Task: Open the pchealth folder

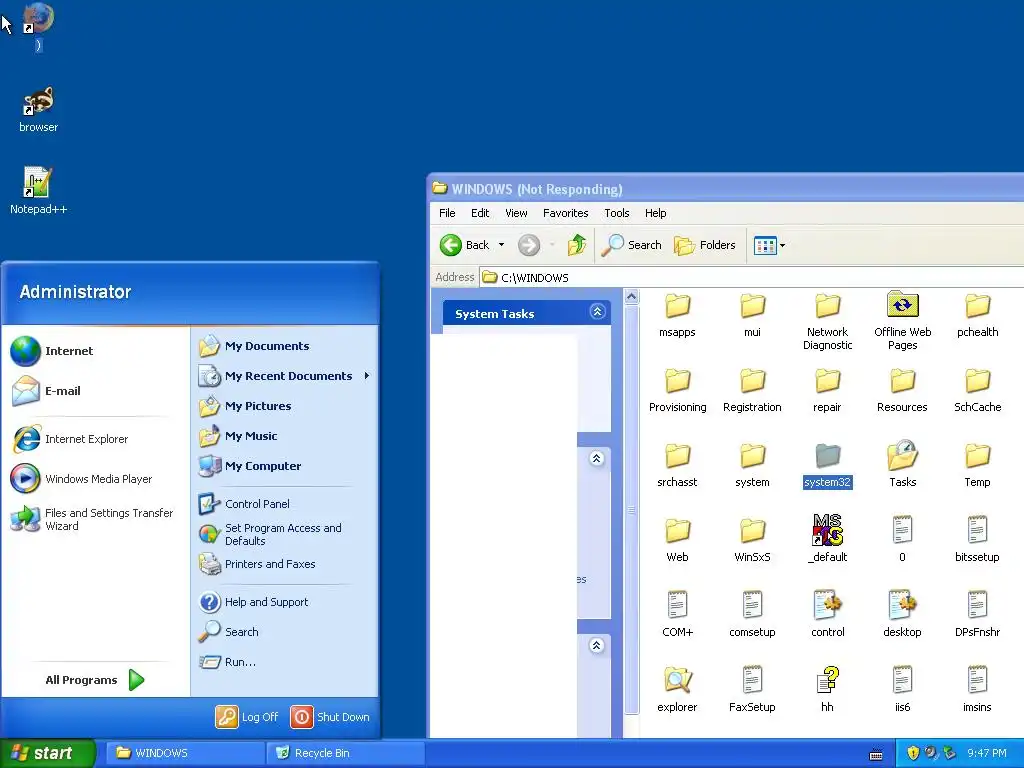Action: tap(978, 315)
